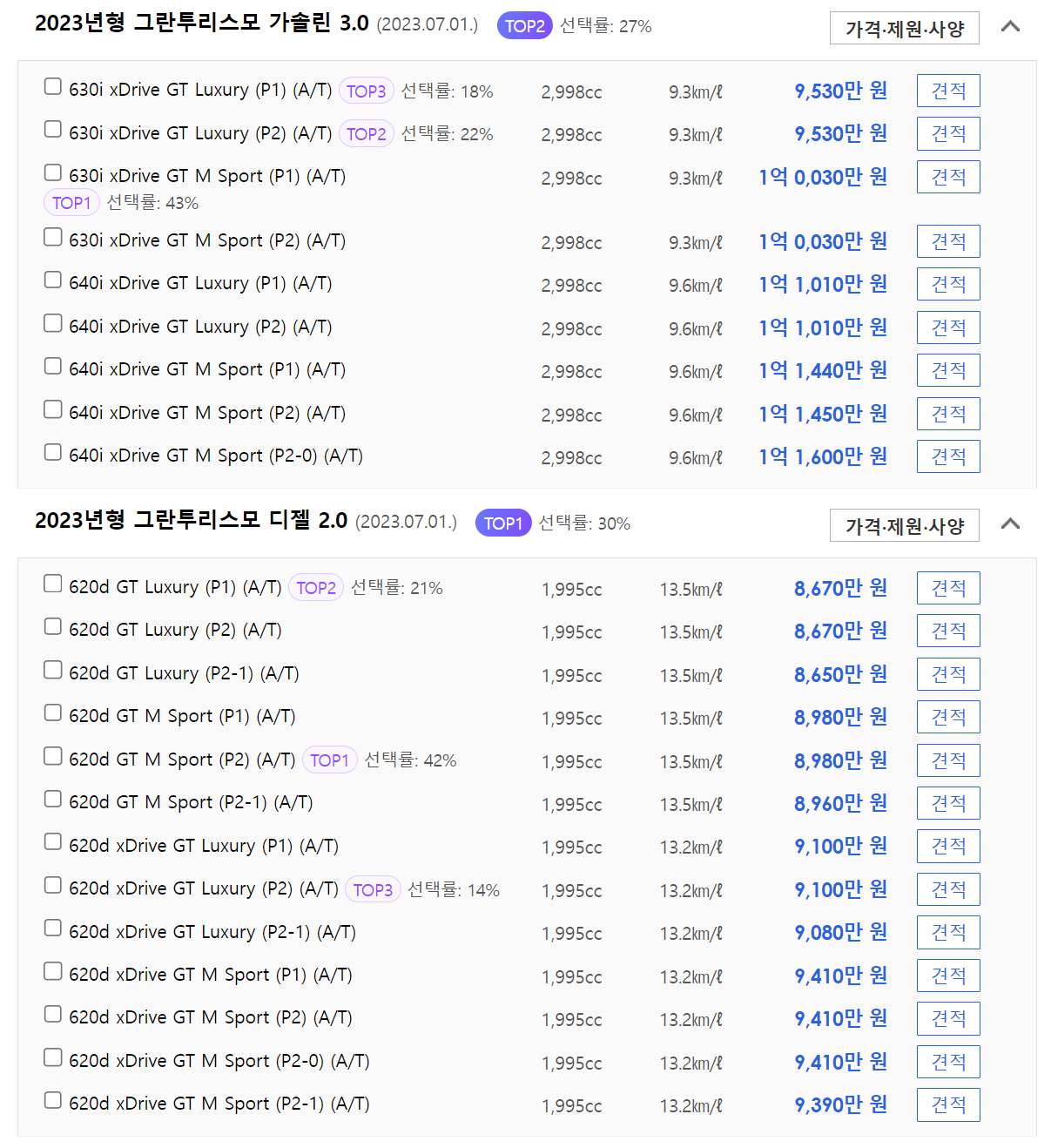Screen dimensions: 1051x1148
Task: Tick 620d GT Luxury (P1) checkbox
Action: [x=53, y=584]
